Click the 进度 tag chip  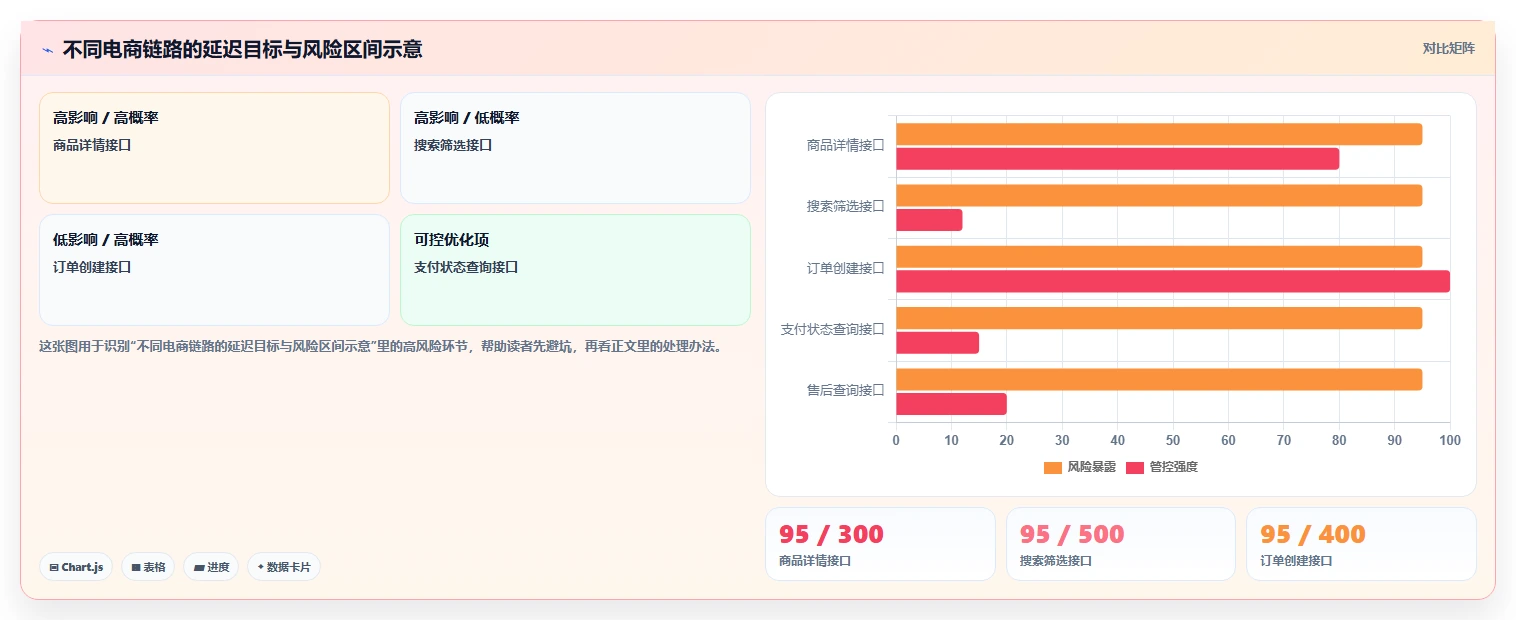211,567
